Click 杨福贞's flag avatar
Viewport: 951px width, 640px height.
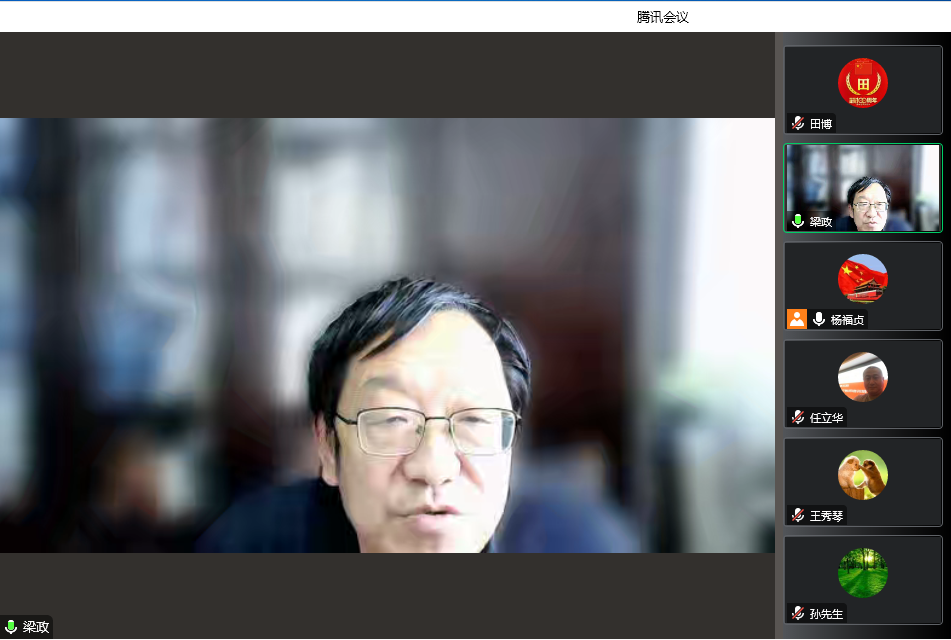[x=862, y=278]
